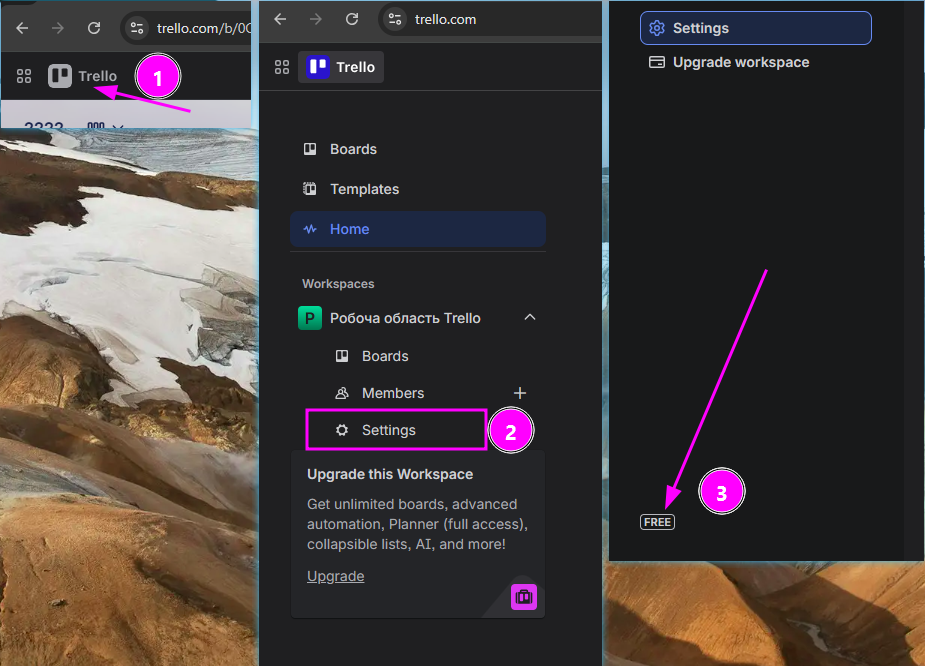This screenshot has width=925, height=666.
Task: Click Upgrade workspace in right panel
Action: 740,62
